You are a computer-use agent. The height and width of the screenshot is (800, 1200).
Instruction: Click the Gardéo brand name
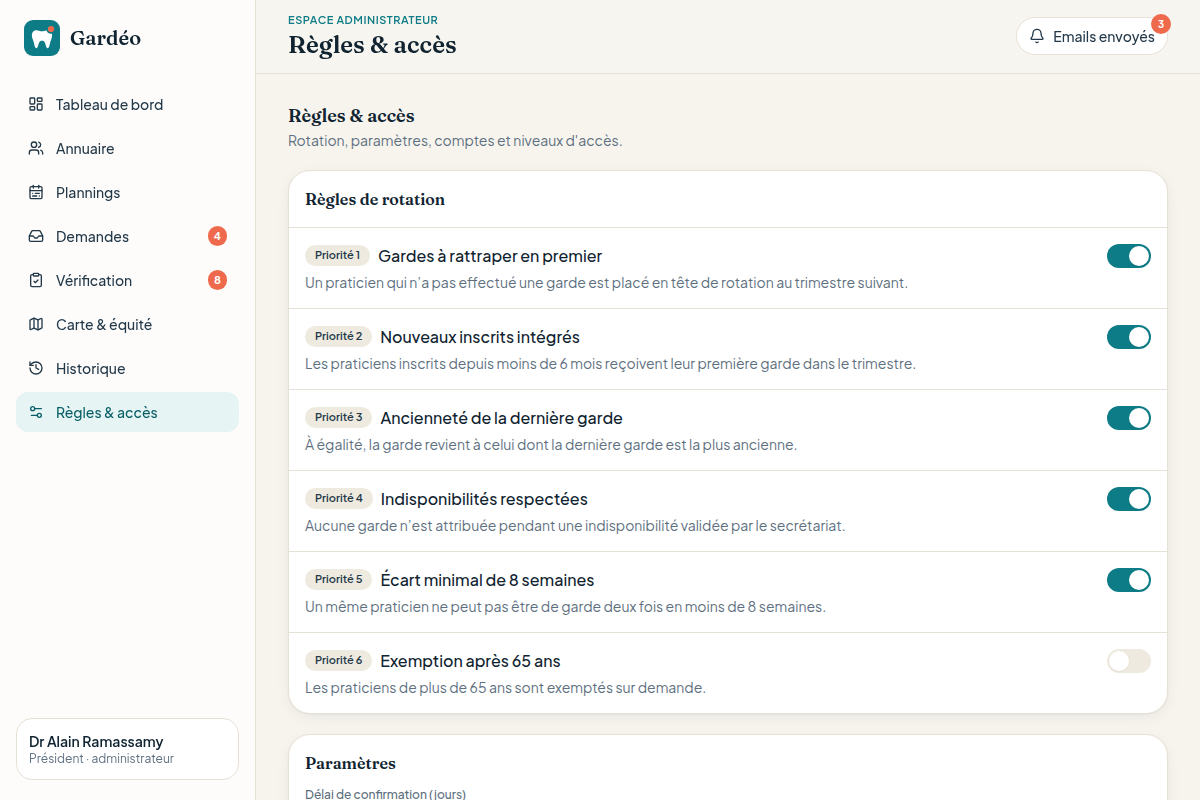tap(105, 38)
